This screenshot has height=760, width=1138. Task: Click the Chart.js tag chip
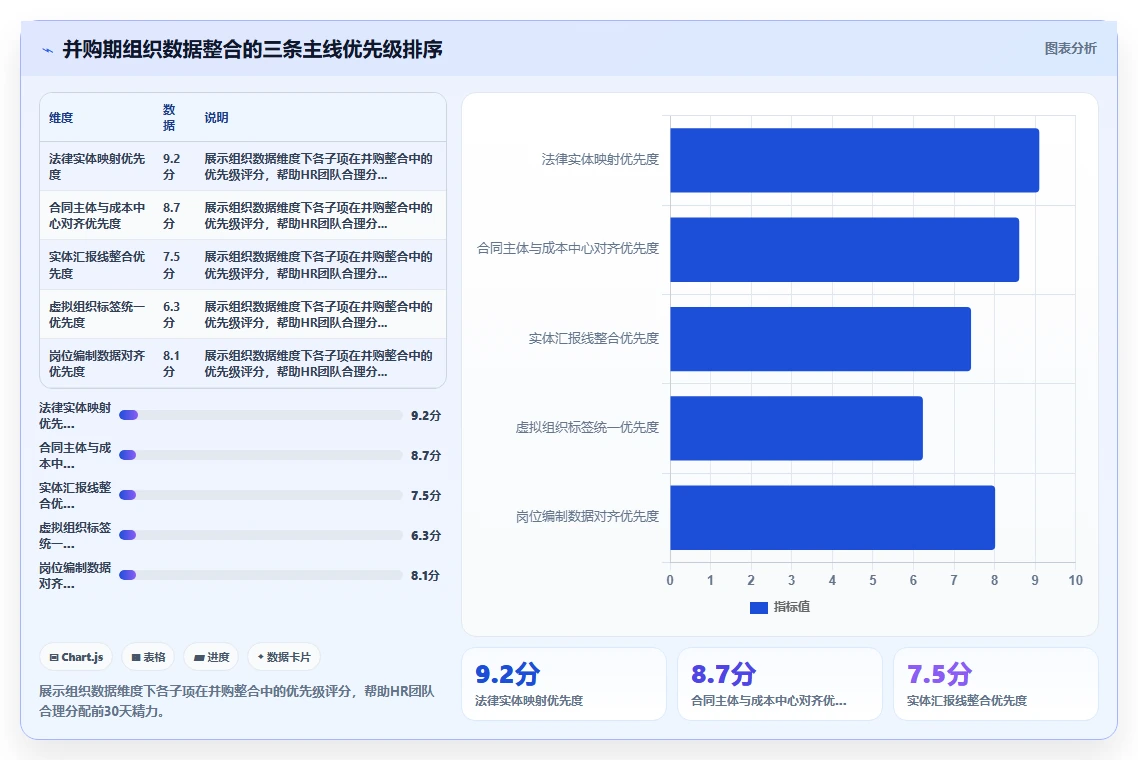pos(76,657)
